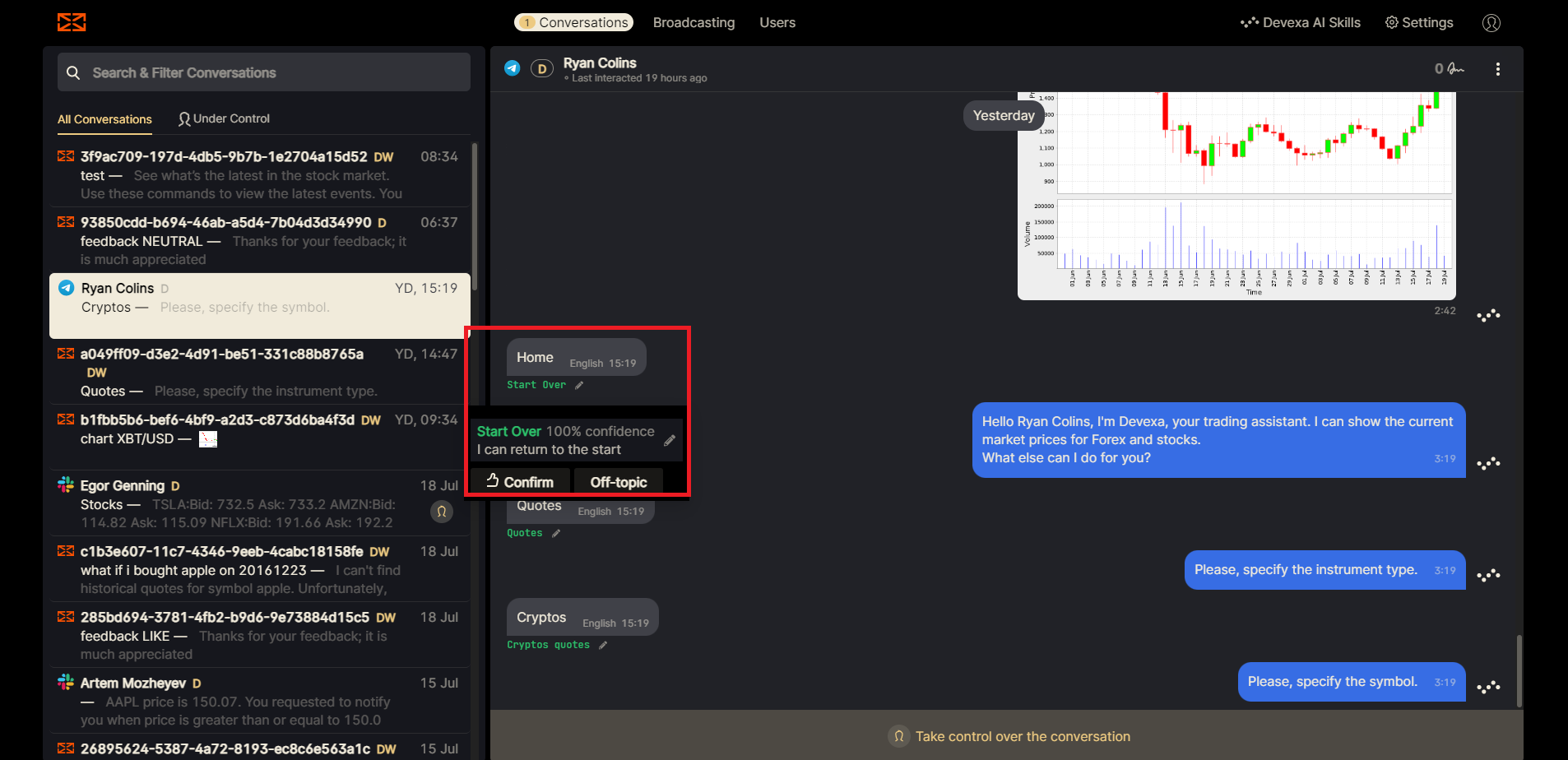Confirm the Start Over intent
The image size is (1568, 760).
(x=520, y=482)
